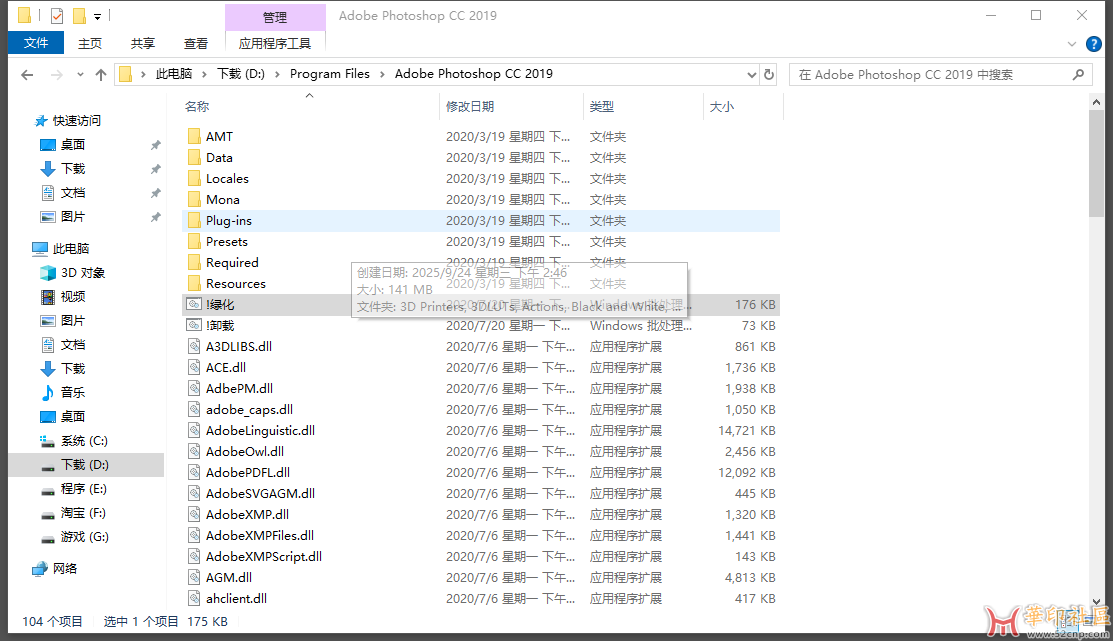Screen dimensions: 1113x641
Task: Open the recent locations dropdown arrow
Action: 79,75
